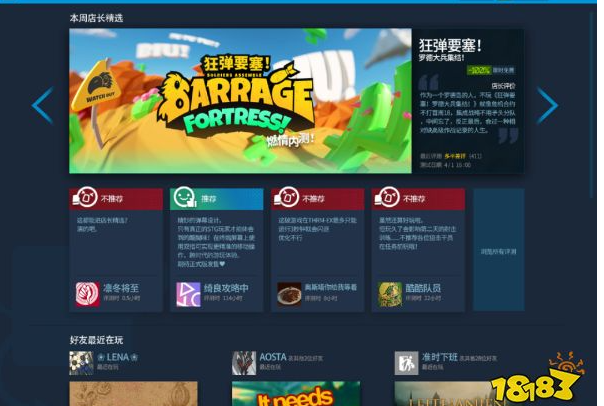The width and height of the screenshot is (604, 406).
Task: Open 绮良攻略中's purple avatar
Action: point(188,294)
